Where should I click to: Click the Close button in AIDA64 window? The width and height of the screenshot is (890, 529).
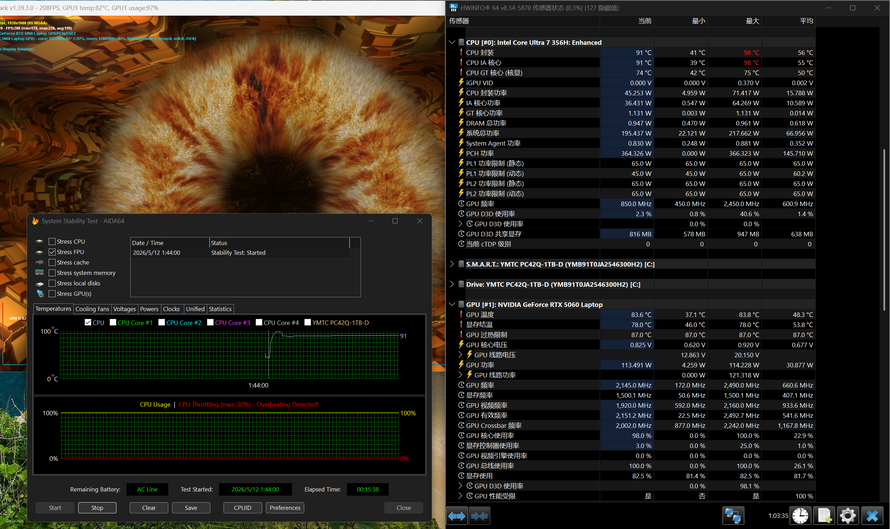tap(404, 508)
